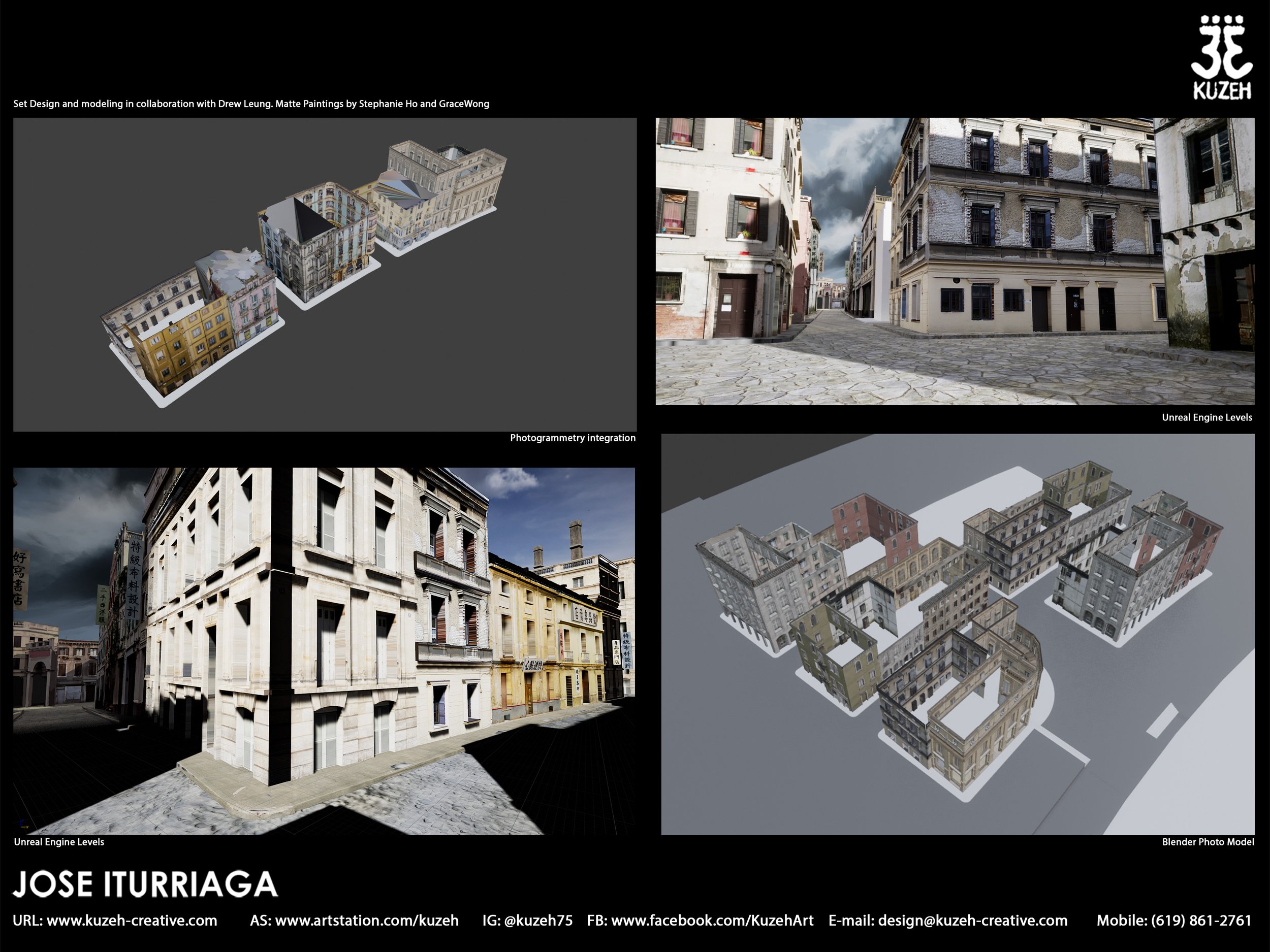The width and height of the screenshot is (1270, 952).
Task: Open the bottom-left Unreal Engine street image
Action: click(324, 650)
